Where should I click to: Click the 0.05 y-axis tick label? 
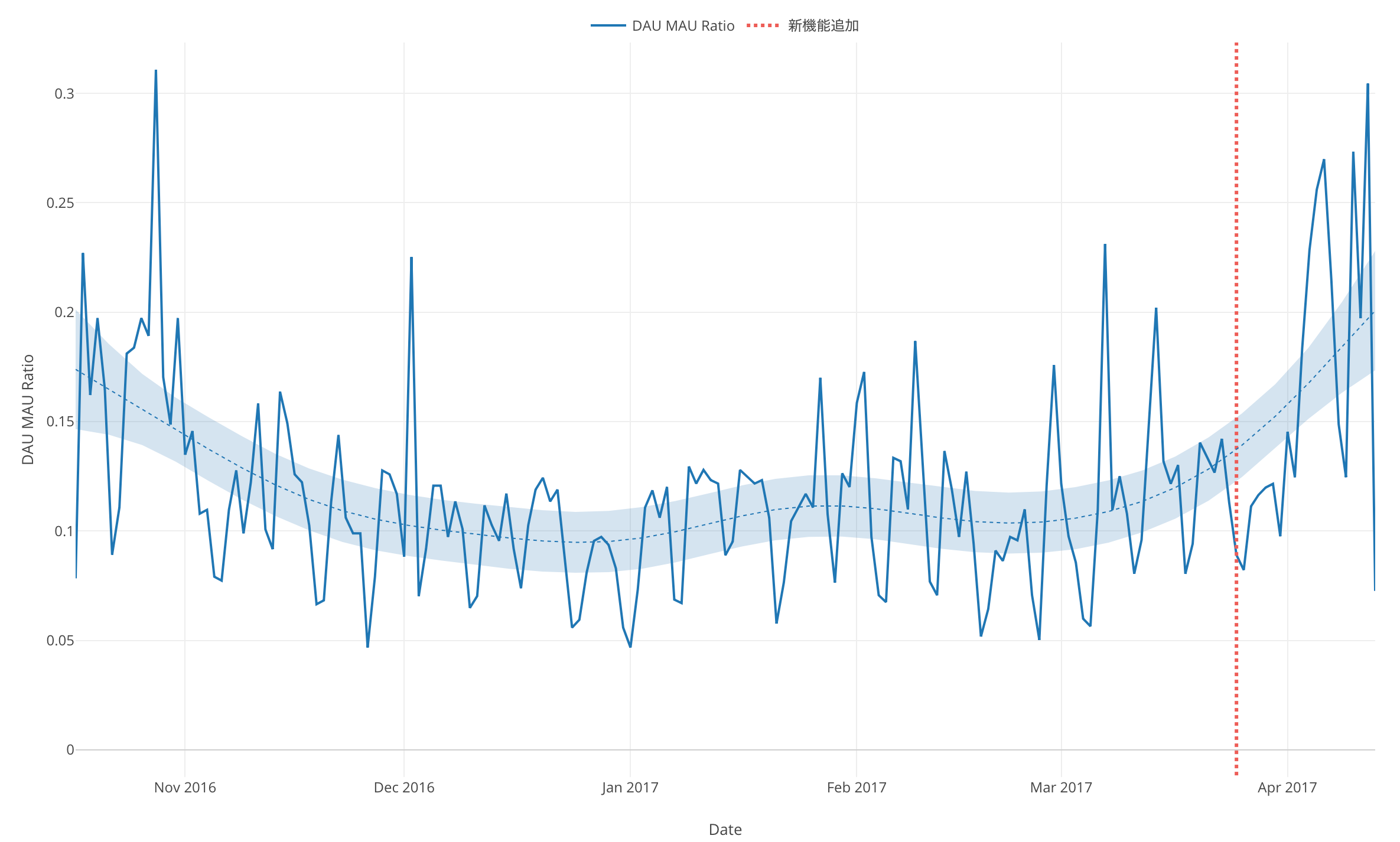coord(60,641)
